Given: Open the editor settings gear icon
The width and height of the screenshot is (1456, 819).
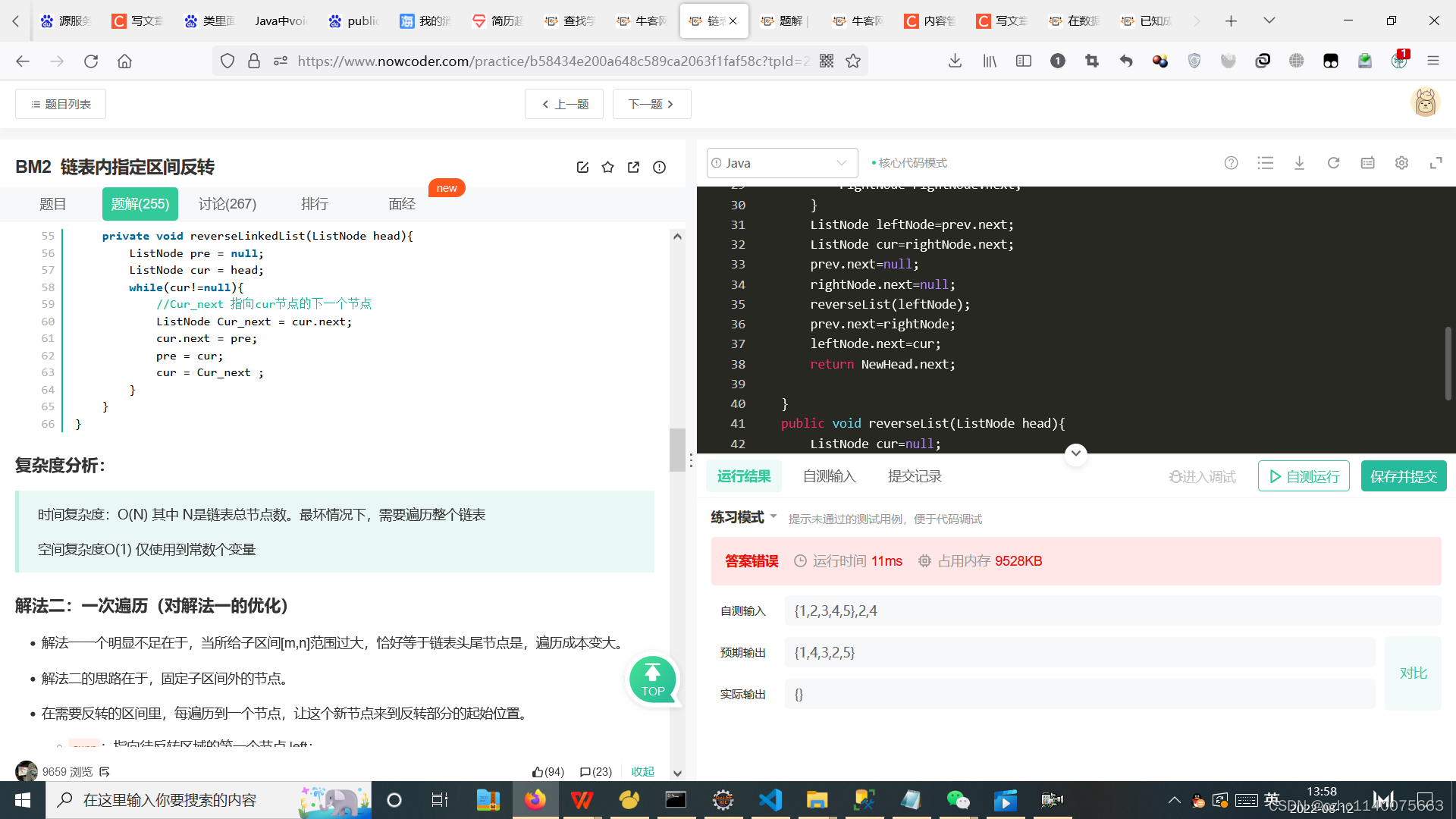Looking at the screenshot, I should (x=1401, y=162).
